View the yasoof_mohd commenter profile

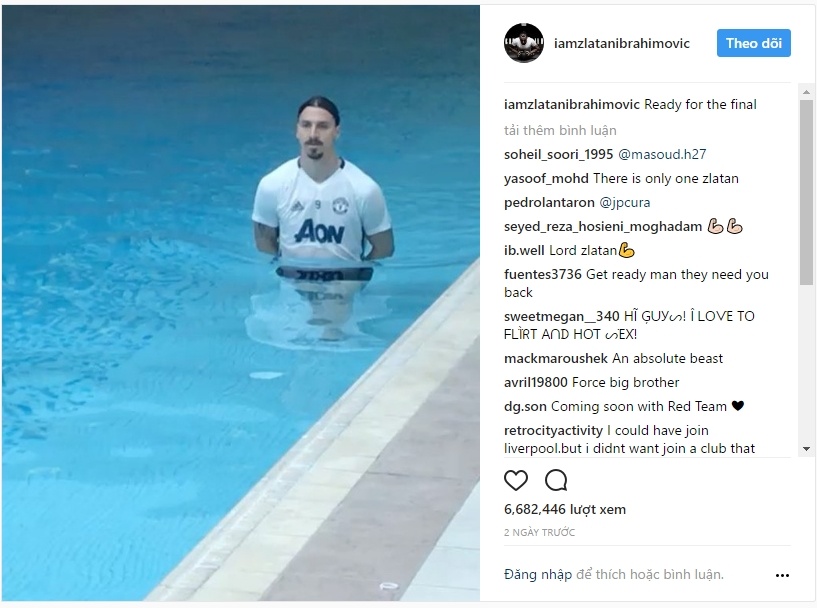point(546,179)
